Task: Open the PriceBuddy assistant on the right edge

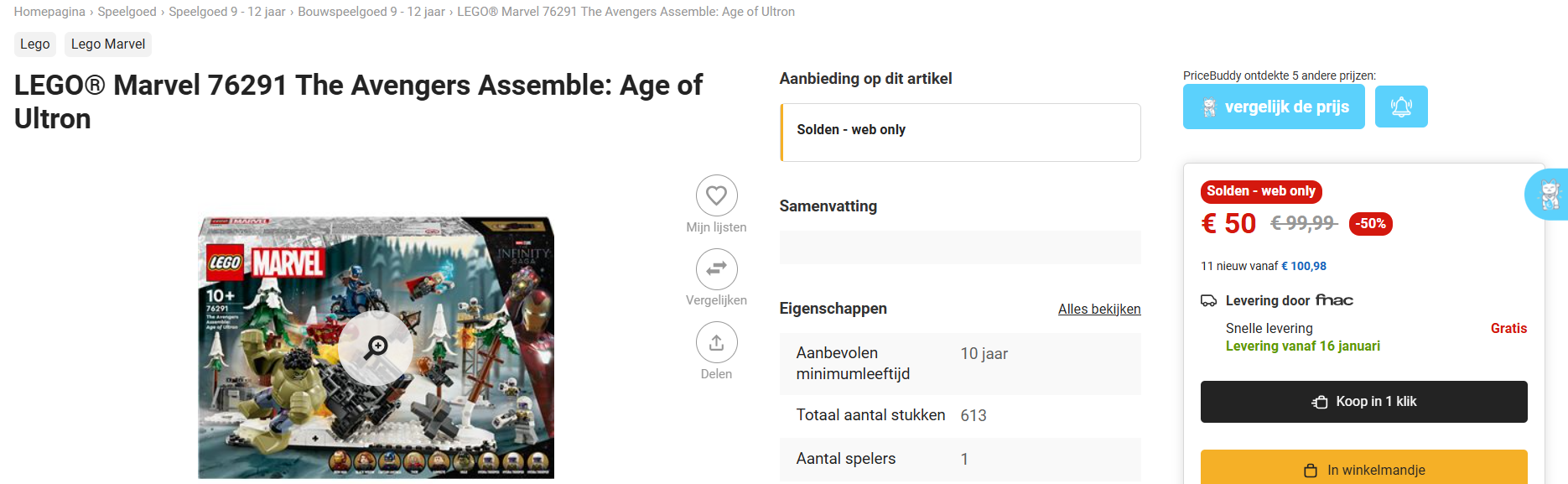Action: coord(1550,194)
